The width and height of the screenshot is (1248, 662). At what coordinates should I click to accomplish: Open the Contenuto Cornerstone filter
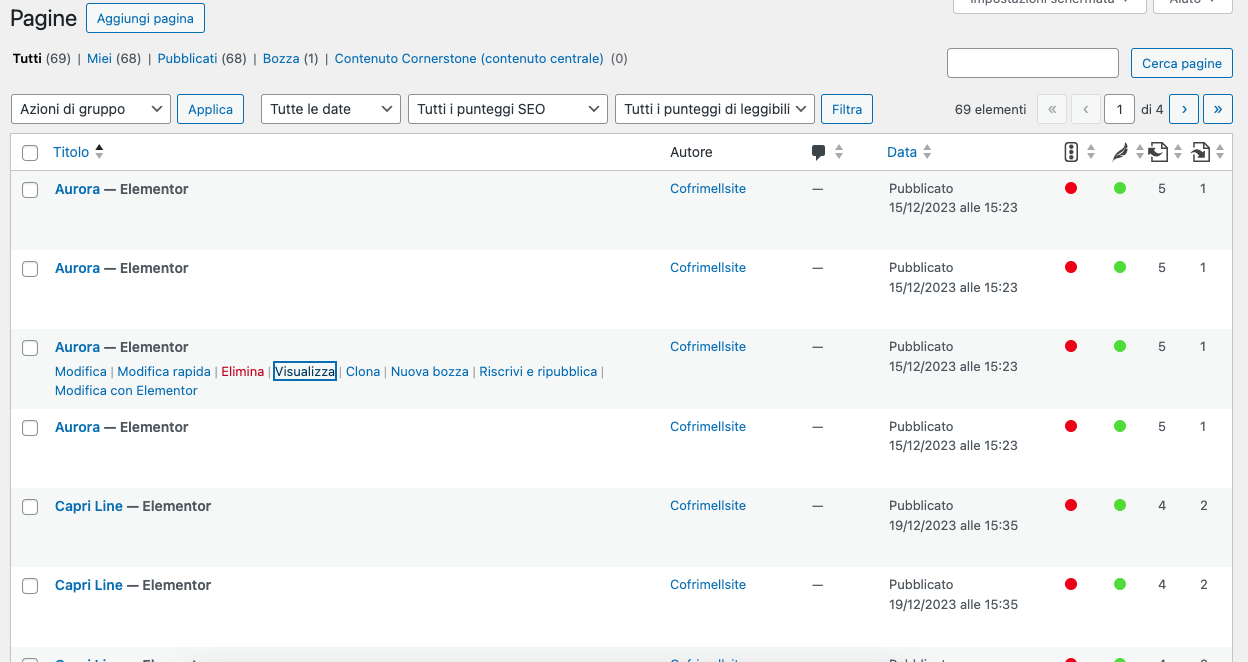pyautogui.click(x=469, y=59)
